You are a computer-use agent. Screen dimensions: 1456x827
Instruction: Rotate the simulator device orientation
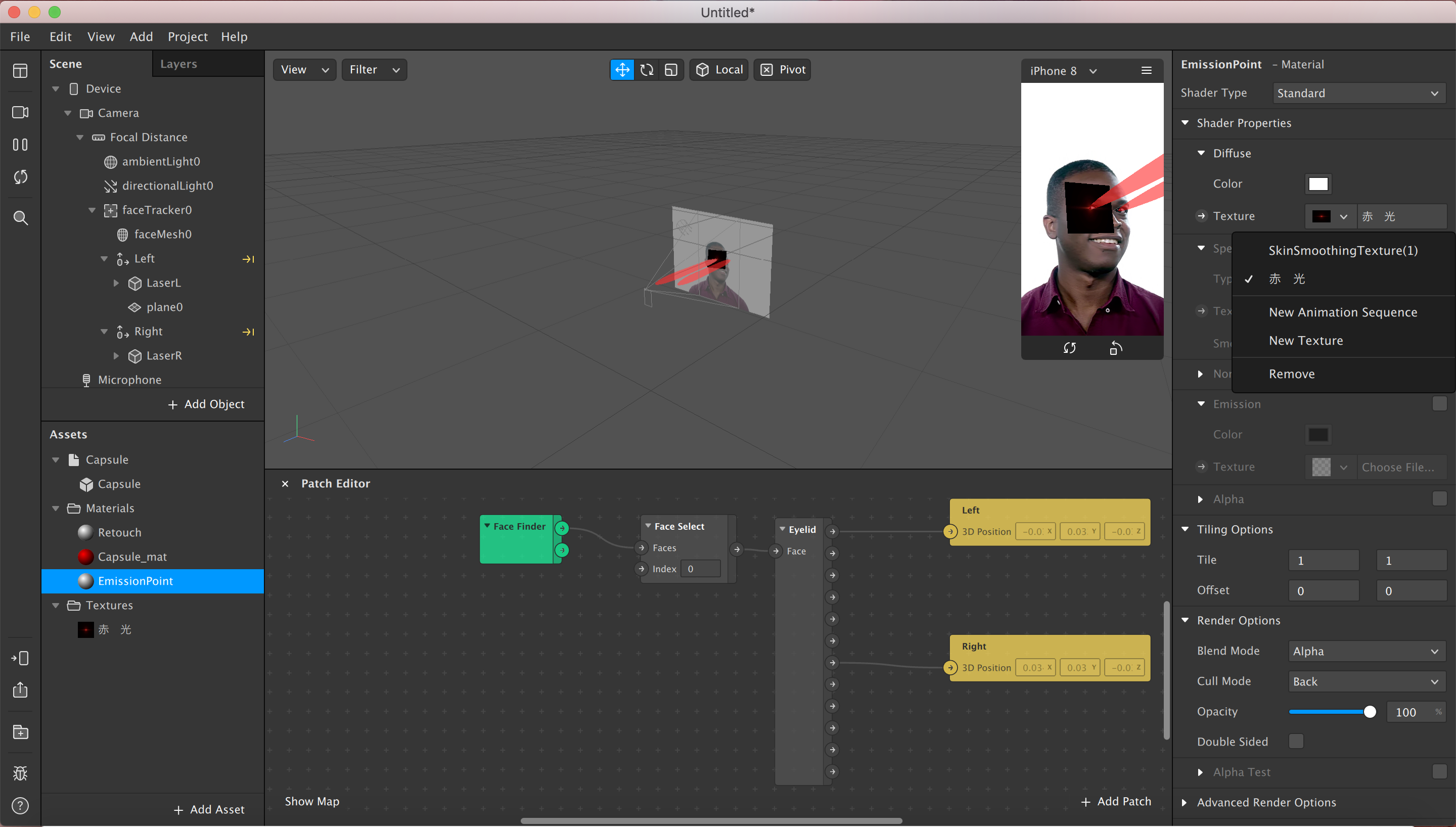[1116, 348]
